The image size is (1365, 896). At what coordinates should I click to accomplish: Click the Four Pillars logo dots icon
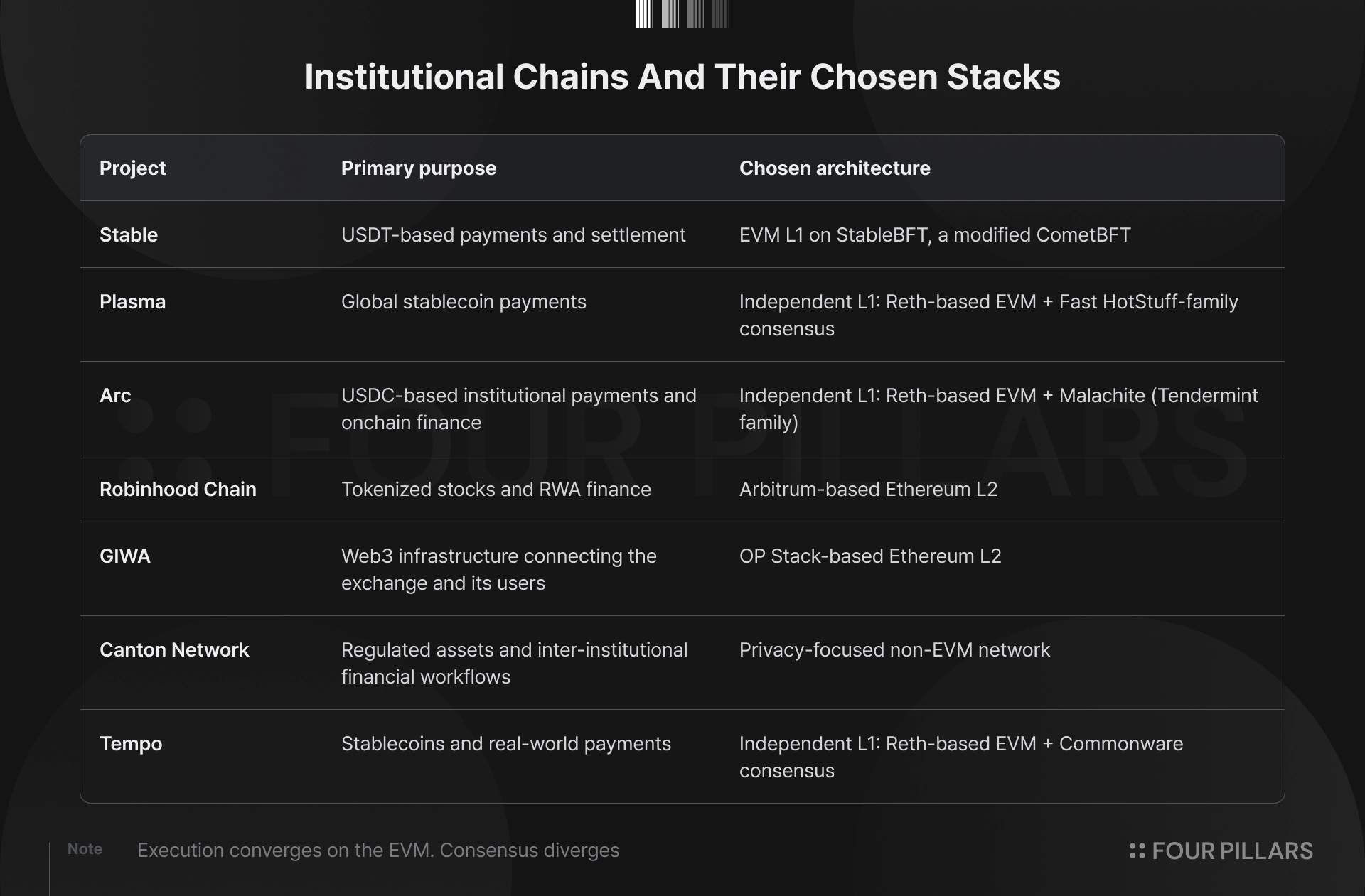[x=1137, y=851]
